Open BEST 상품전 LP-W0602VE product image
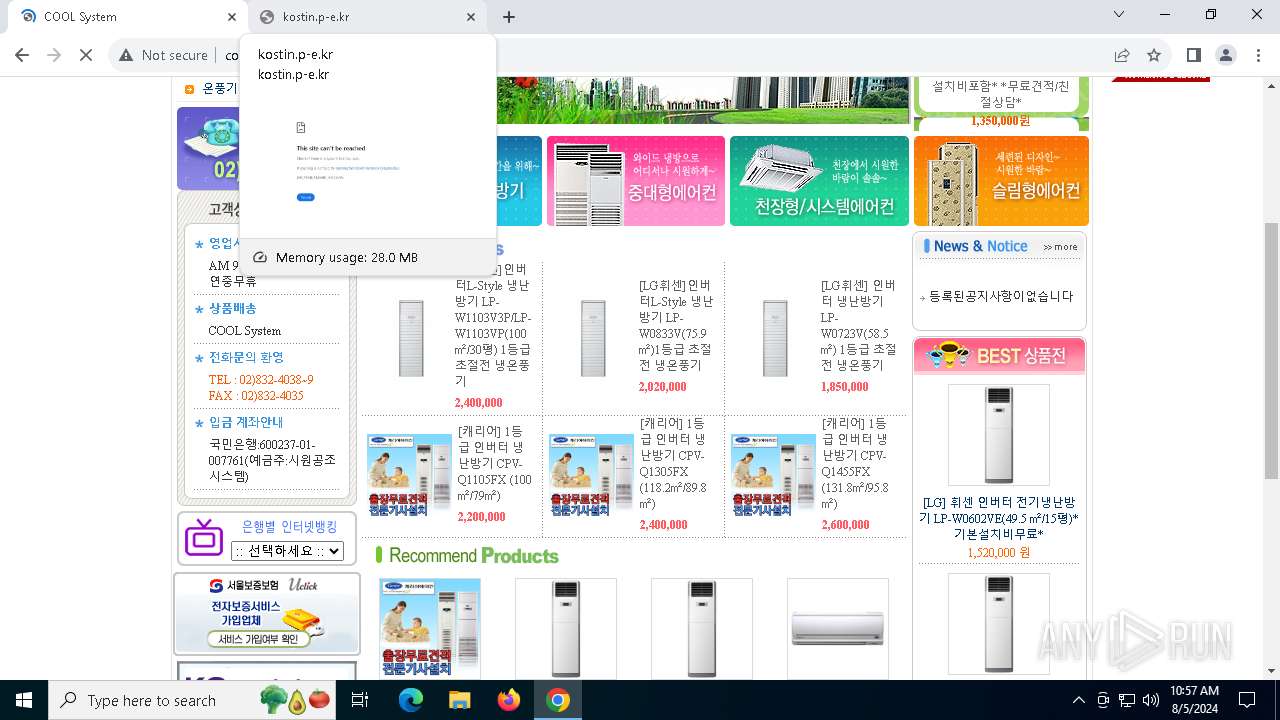Viewport: 1280px width, 720px height. pyautogui.click(x=998, y=435)
